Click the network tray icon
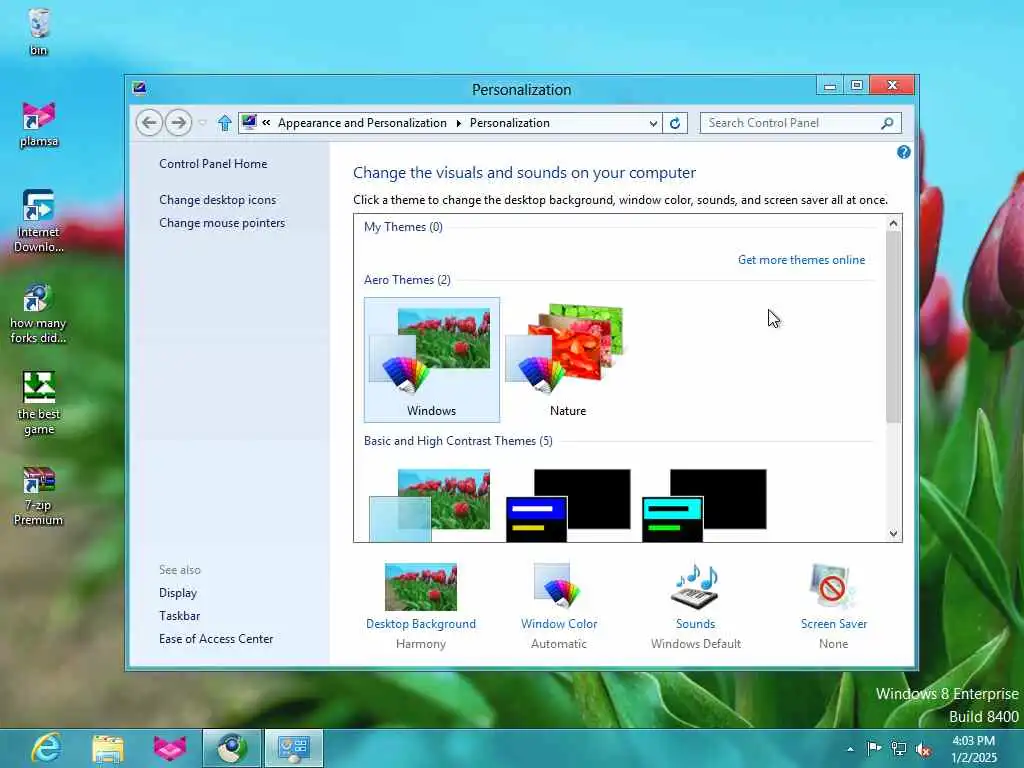Screen dimensions: 1024x768 [x=899, y=749]
